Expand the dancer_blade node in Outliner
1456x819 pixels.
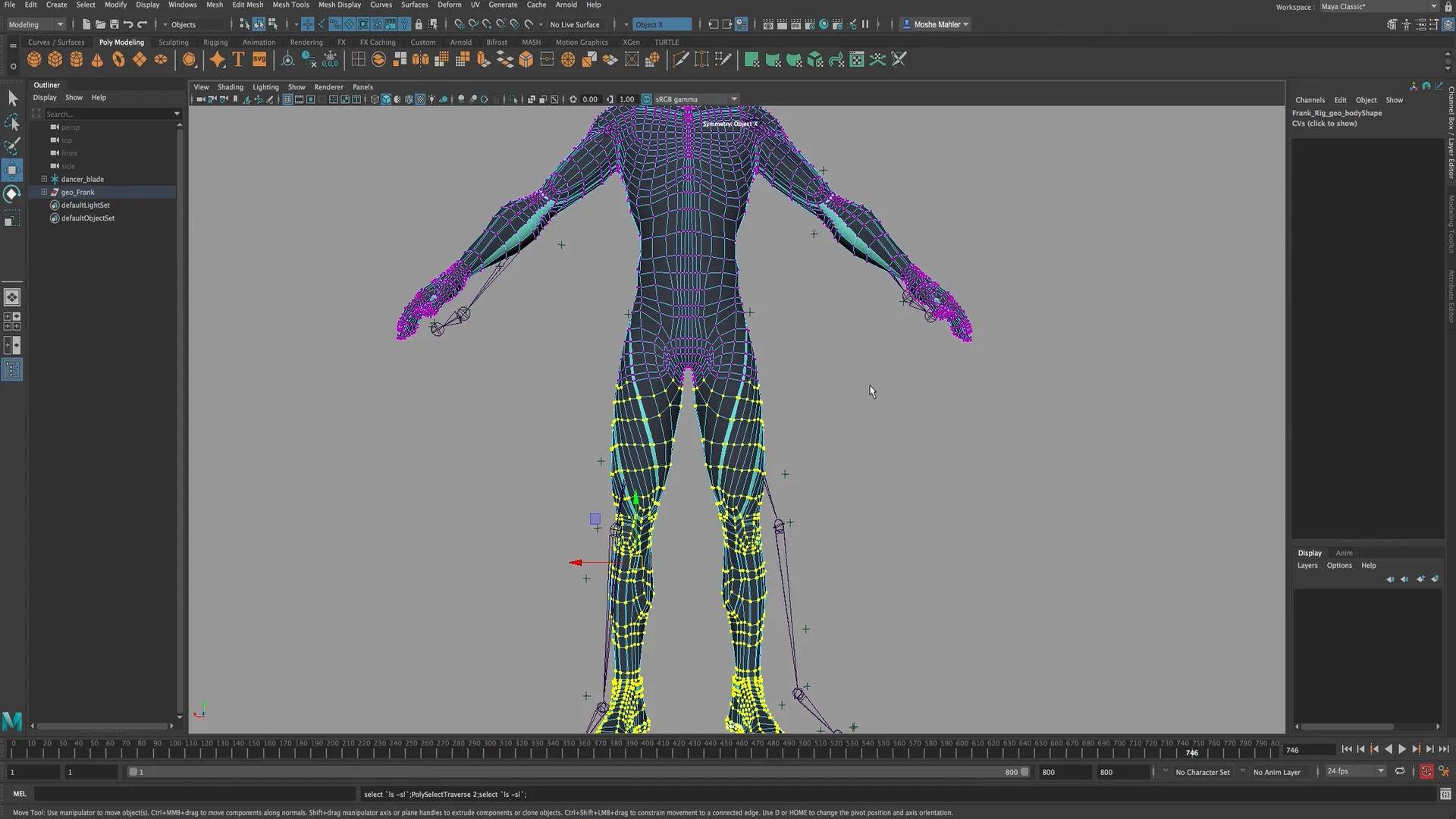[x=44, y=180]
